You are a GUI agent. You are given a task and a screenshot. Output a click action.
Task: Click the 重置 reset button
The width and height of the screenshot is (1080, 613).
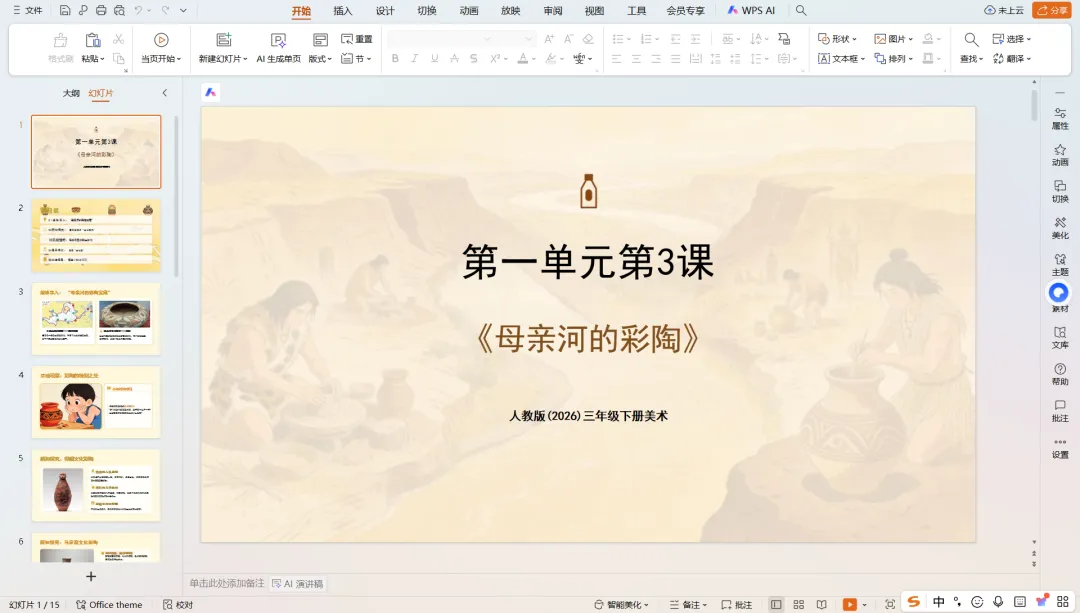pos(357,39)
